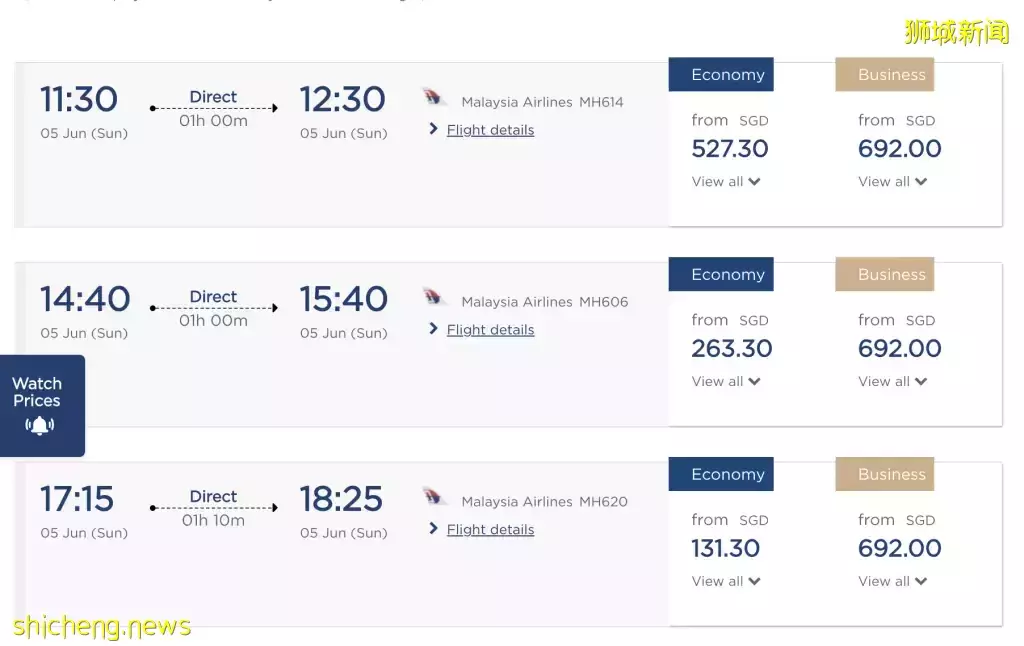Click chevron beside MH606 Flight details

tap(433, 329)
